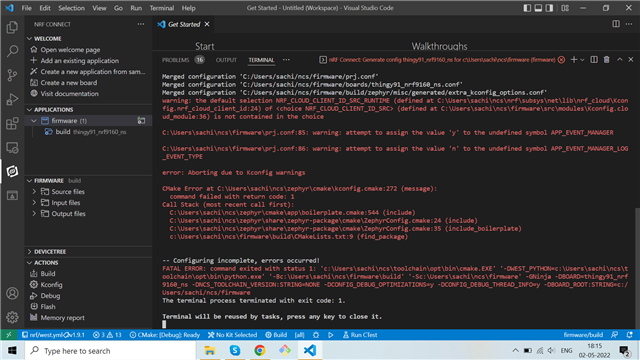
Task: Open the Help menu
Action: point(188,8)
